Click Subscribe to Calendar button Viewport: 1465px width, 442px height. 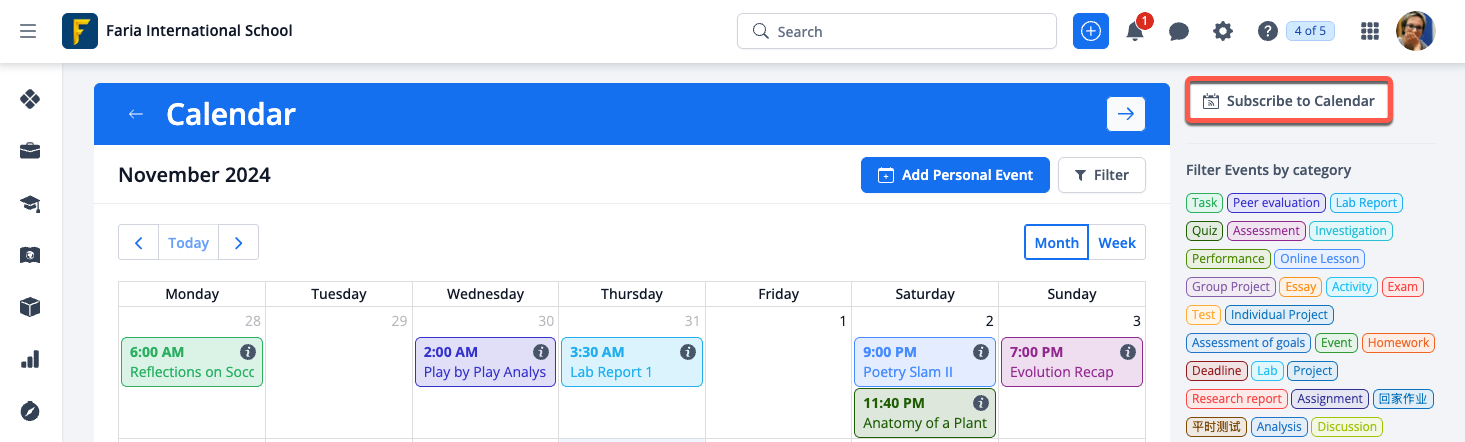[1288, 101]
